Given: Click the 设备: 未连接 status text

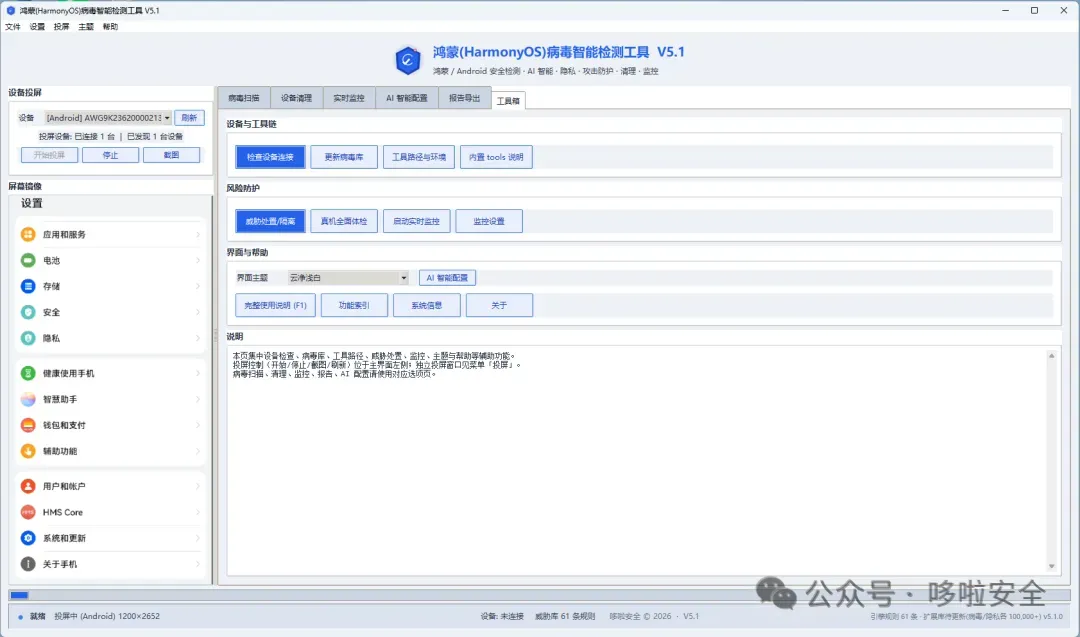Looking at the screenshot, I should point(502,616).
